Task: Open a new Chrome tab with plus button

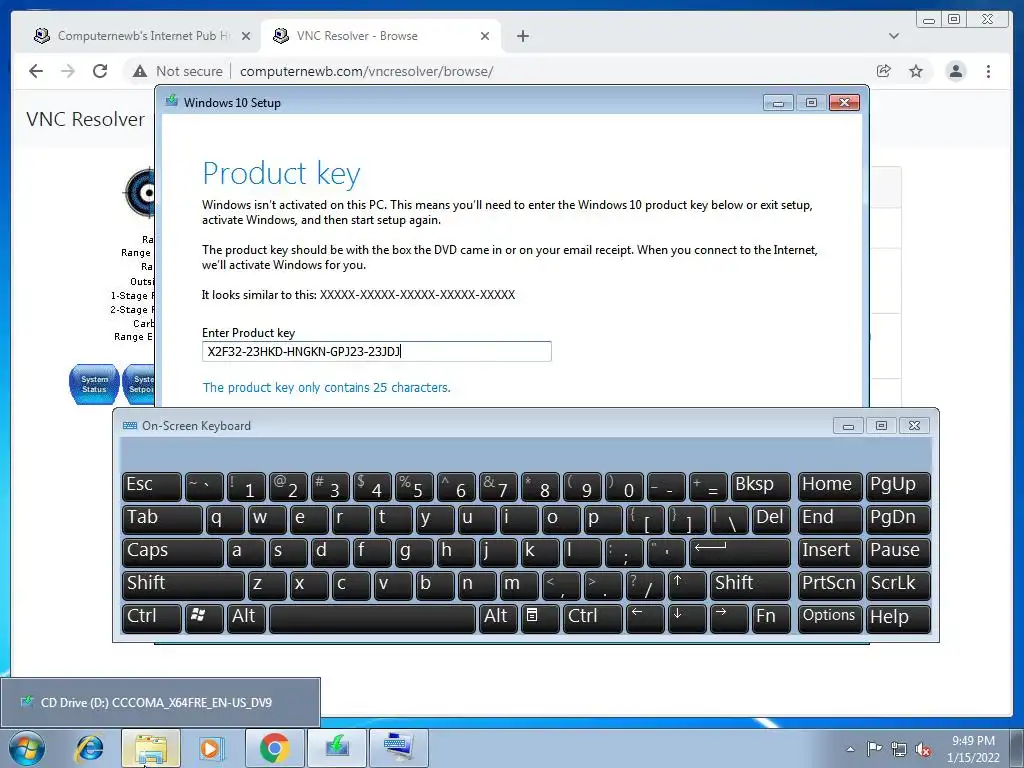Action: pos(523,36)
